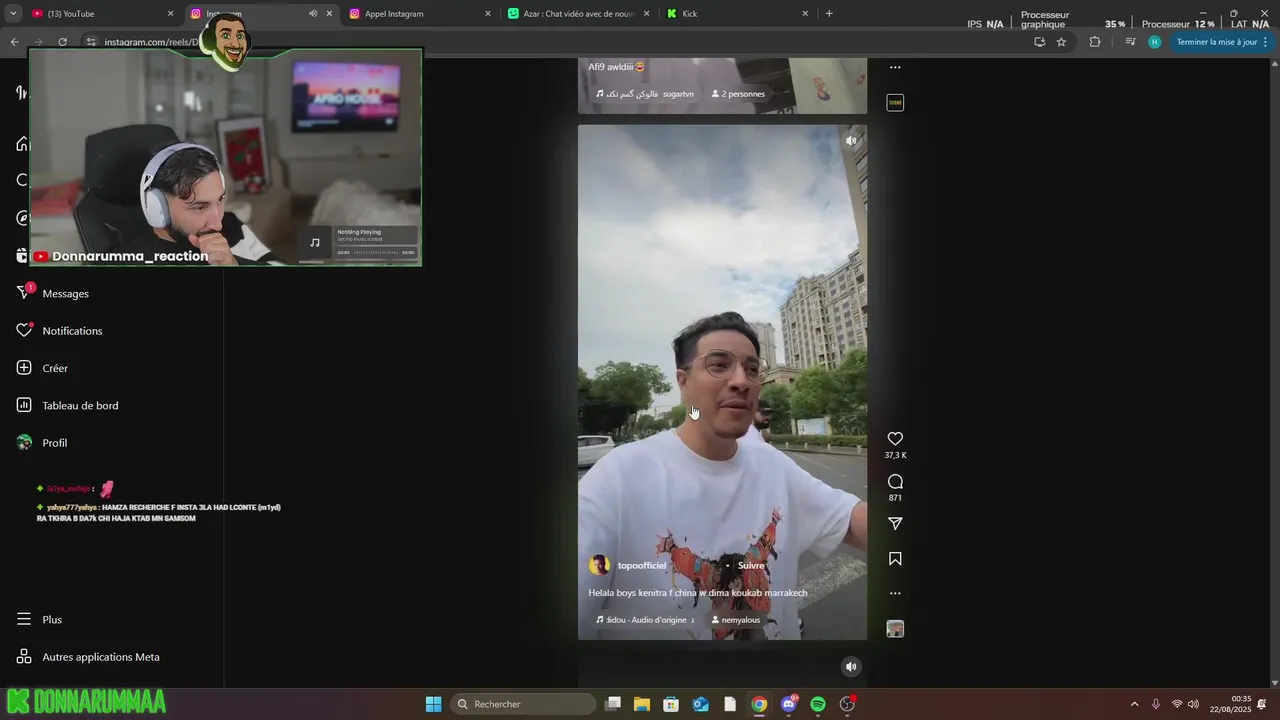The image size is (1280, 720).
Task: Open Task View on the taskbar
Action: [614, 705]
